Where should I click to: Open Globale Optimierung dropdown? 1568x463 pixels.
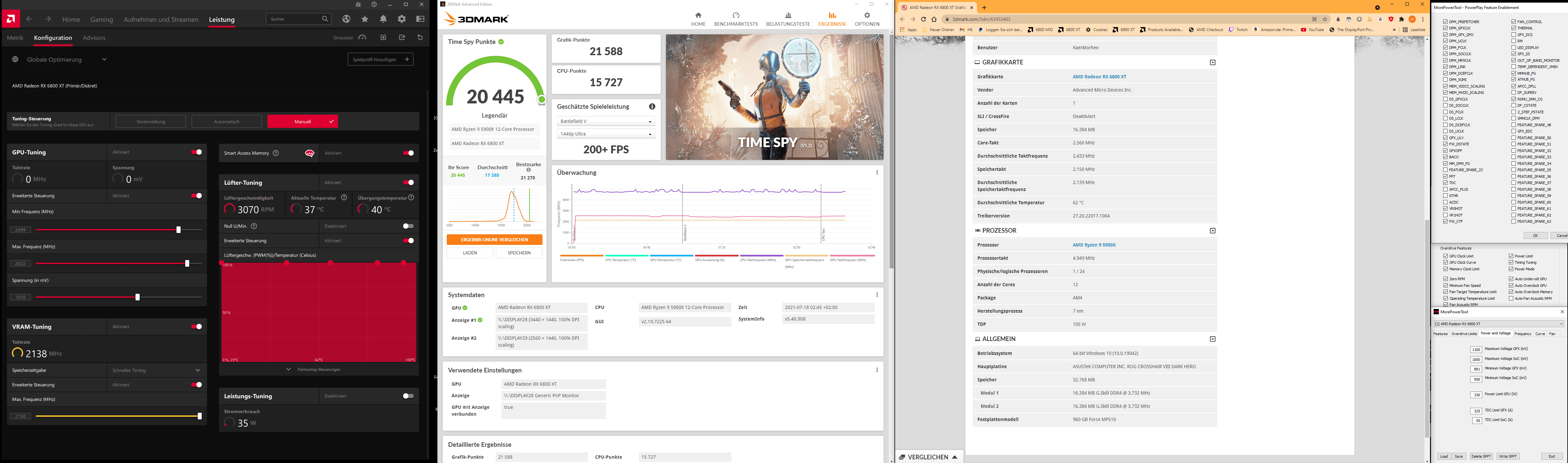click(104, 59)
